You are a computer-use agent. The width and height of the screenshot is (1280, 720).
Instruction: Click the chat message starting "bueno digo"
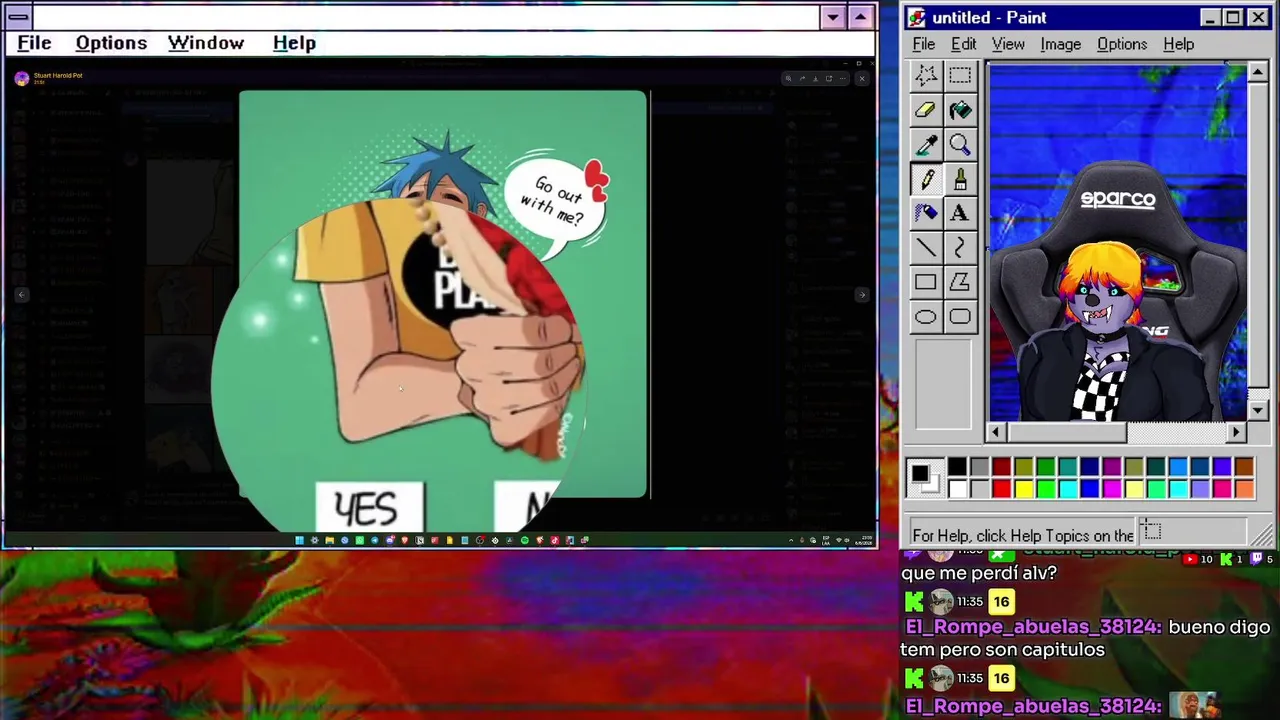point(1085,638)
